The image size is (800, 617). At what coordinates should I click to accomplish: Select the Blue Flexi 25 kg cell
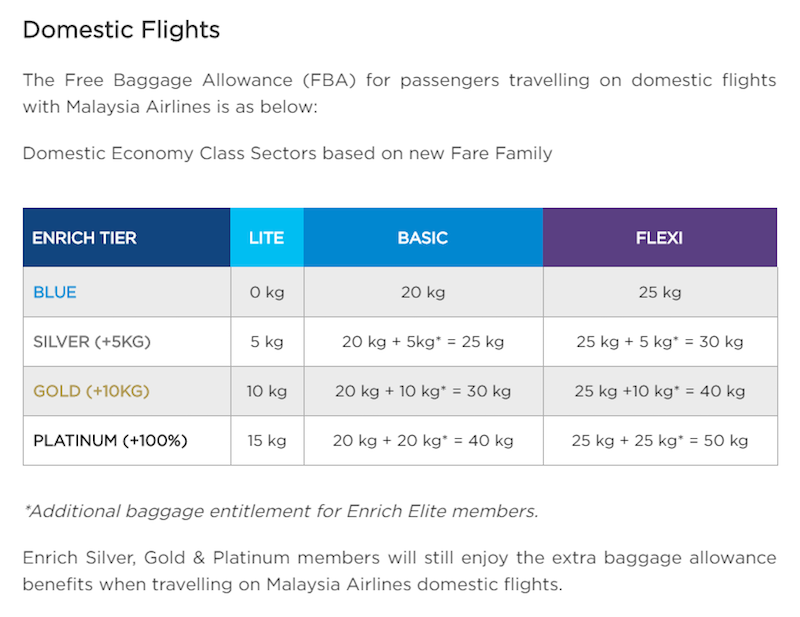click(659, 293)
